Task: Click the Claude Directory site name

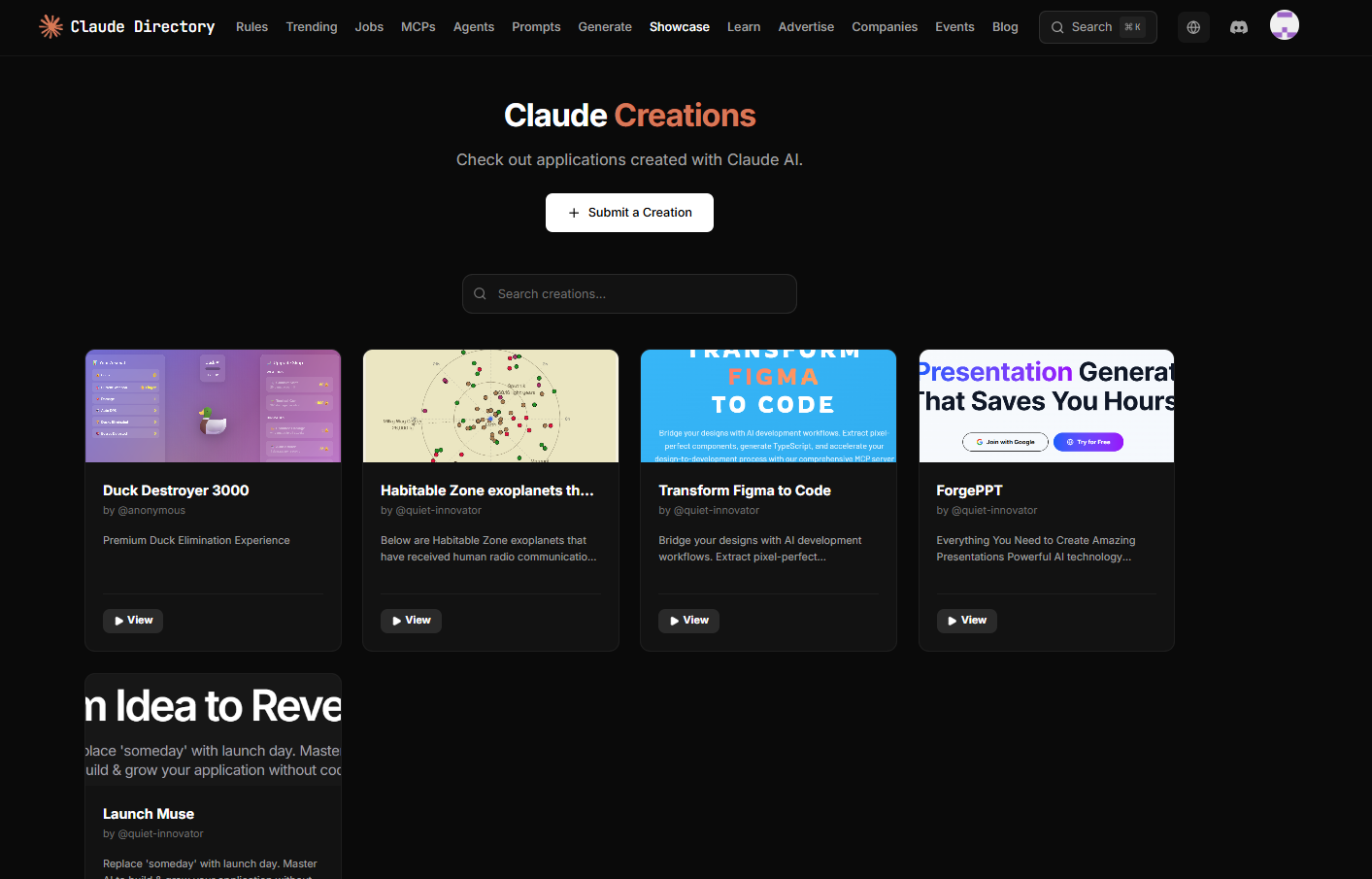Action: coord(143,26)
